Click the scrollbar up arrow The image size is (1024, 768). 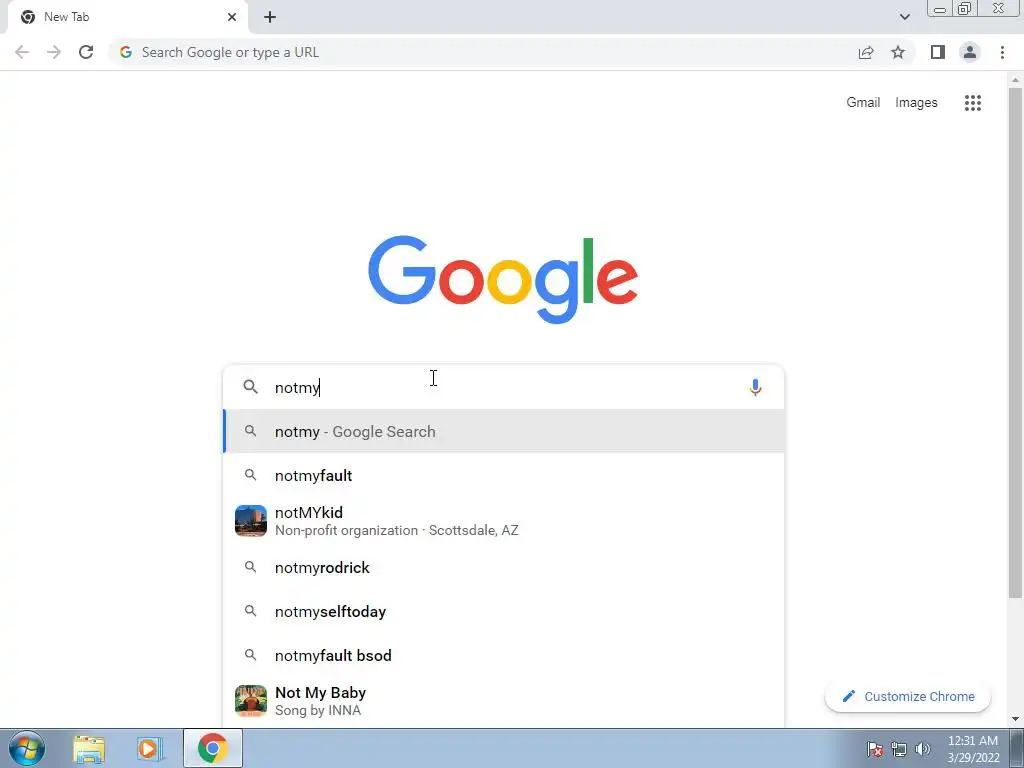coord(1015,79)
